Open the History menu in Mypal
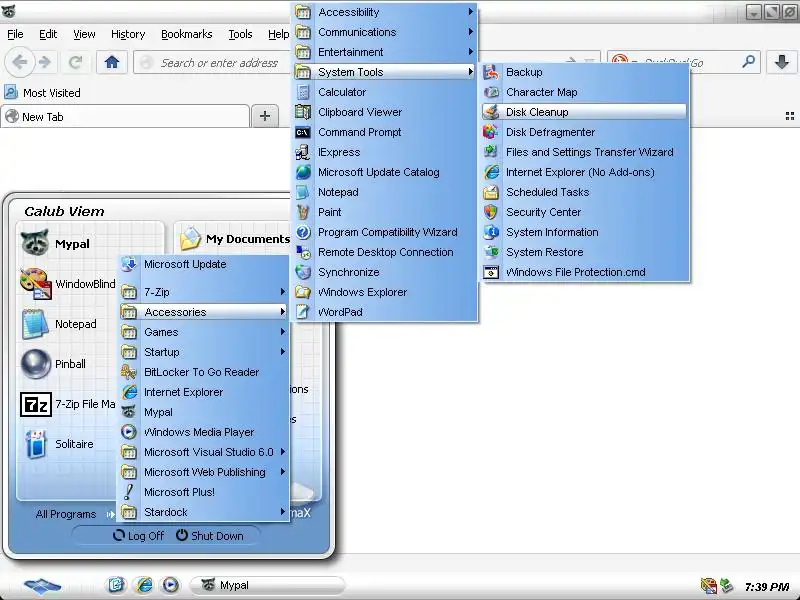Image resolution: width=800 pixels, height=600 pixels. (x=128, y=34)
